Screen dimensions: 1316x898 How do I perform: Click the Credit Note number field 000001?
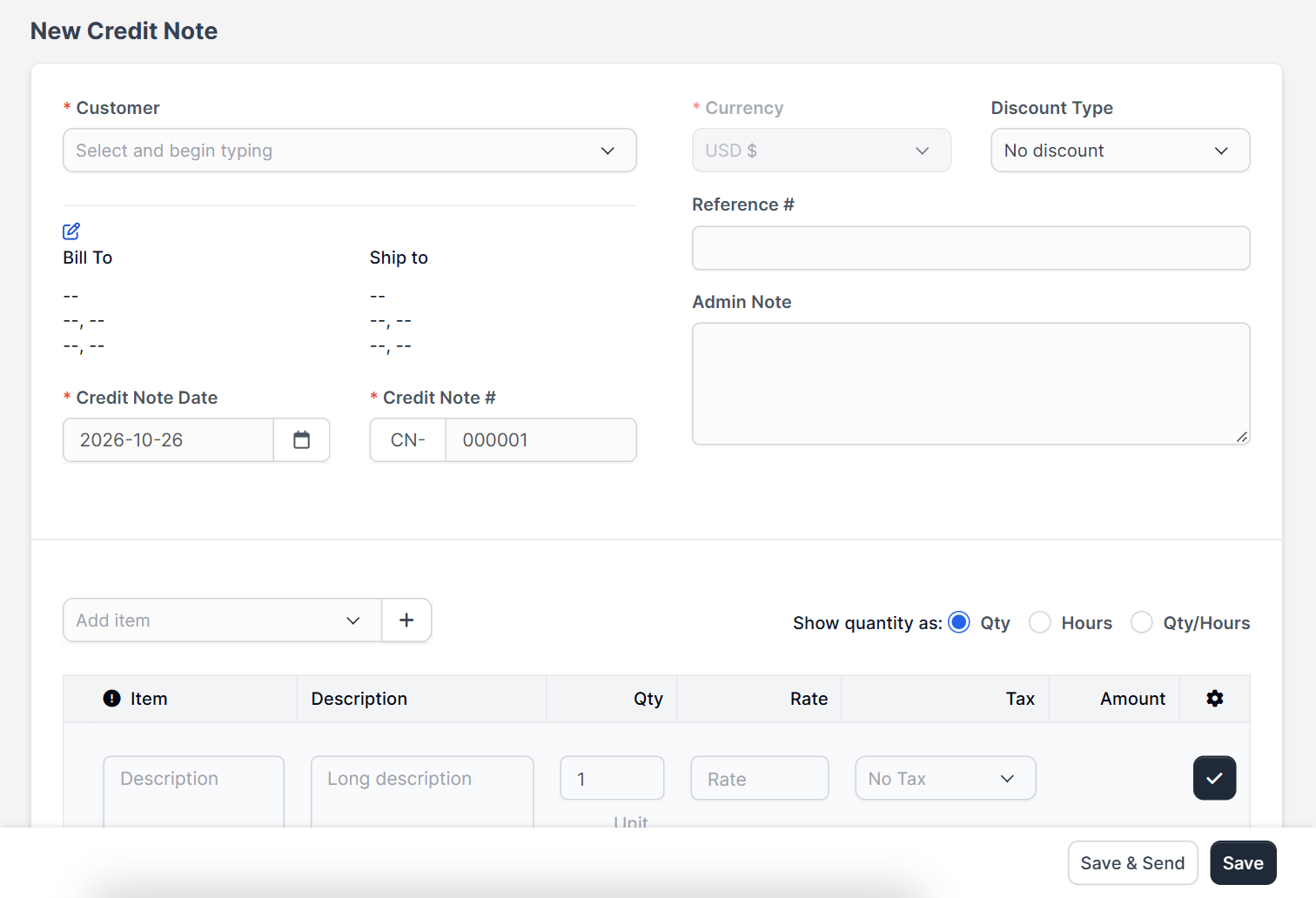coord(540,440)
